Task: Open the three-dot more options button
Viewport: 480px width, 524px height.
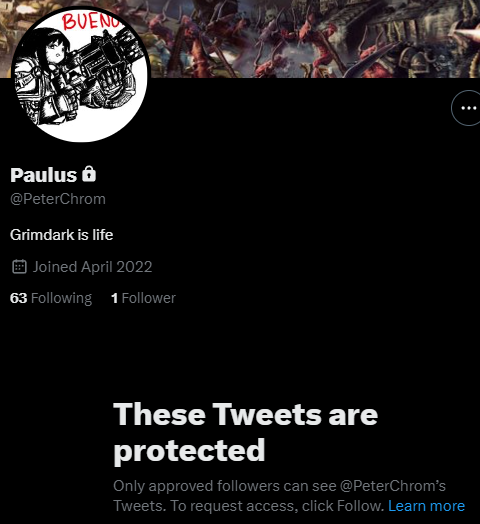Action: click(x=468, y=108)
